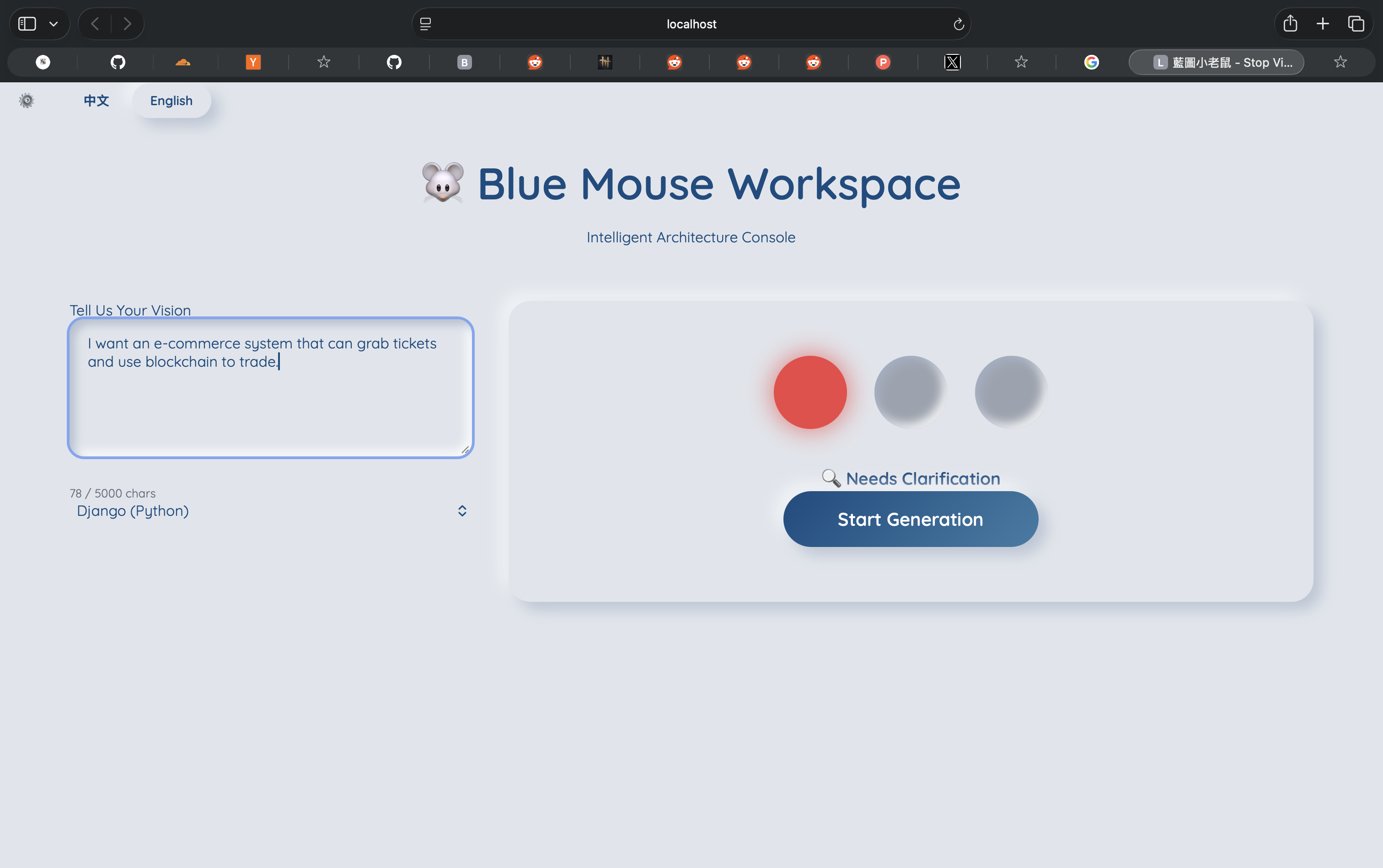Open the Hacker News bookmark
This screenshot has width=1383, height=868.
[x=252, y=62]
